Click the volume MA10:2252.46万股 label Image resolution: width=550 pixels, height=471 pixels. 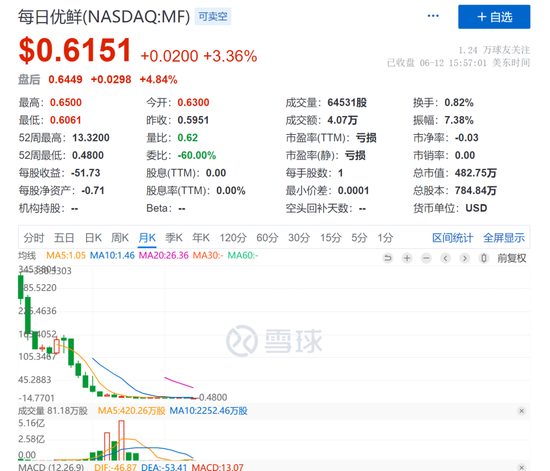[x=208, y=411]
